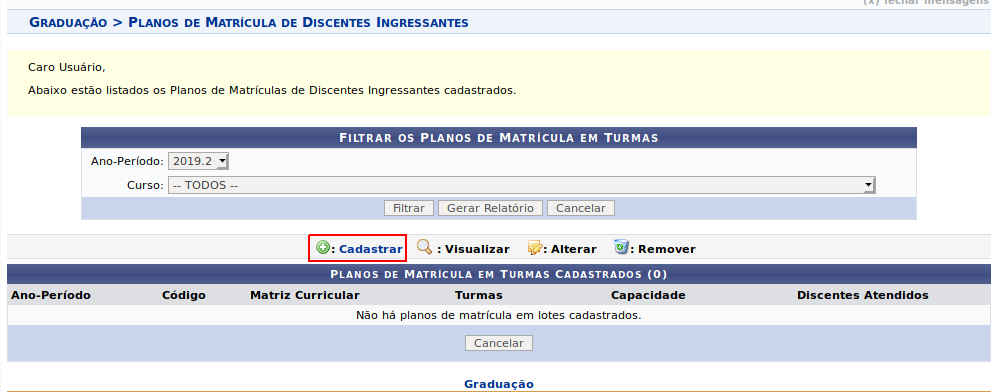Screen dimensions: 998x392
Task: Cancel the filter form with Cancelar
Action: coord(581,208)
